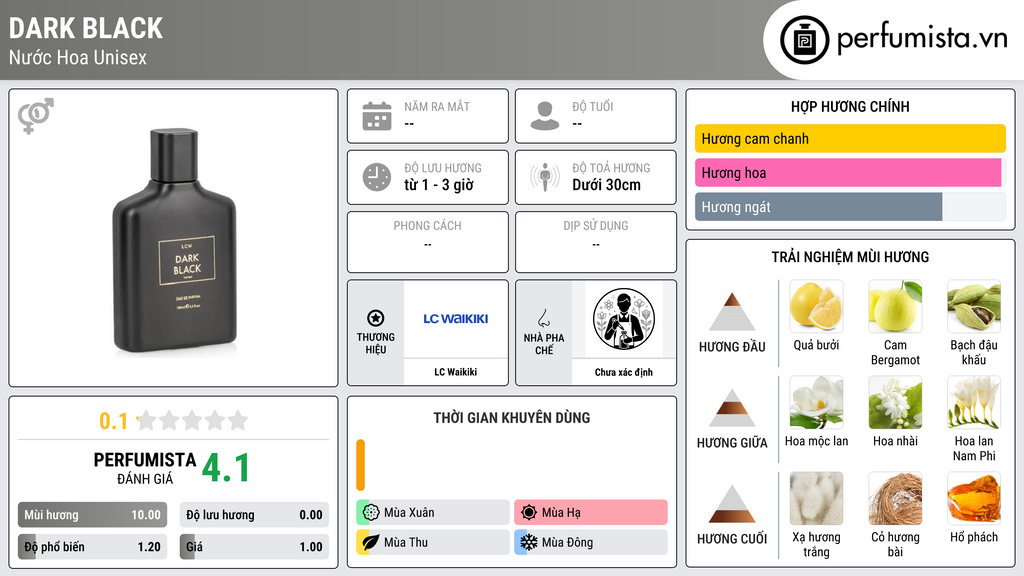Screen dimensions: 1024x576
Task: Click the Độ lưu hương 0.00 score bar
Action: (x=254, y=515)
